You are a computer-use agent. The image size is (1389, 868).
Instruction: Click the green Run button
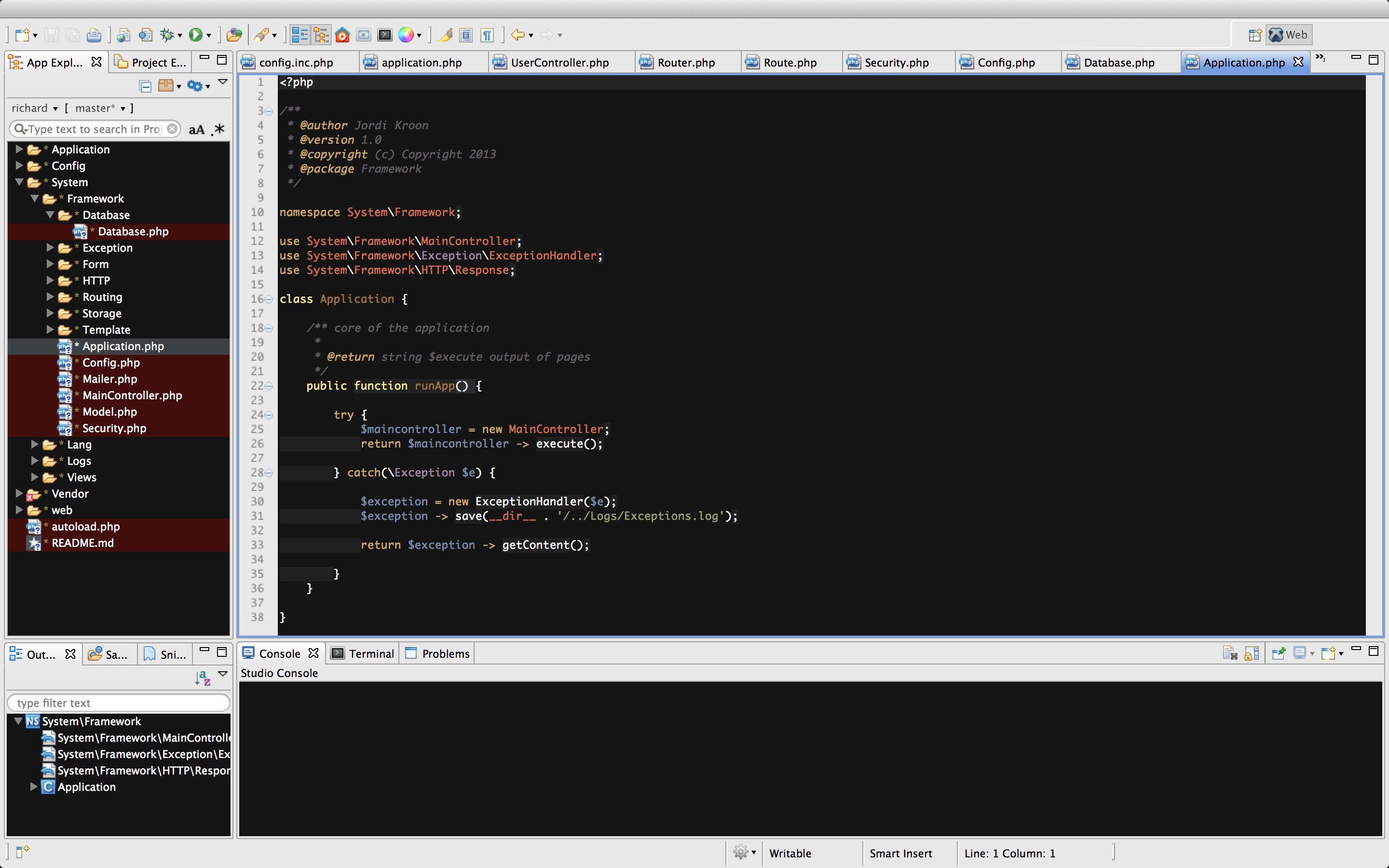(x=196, y=35)
